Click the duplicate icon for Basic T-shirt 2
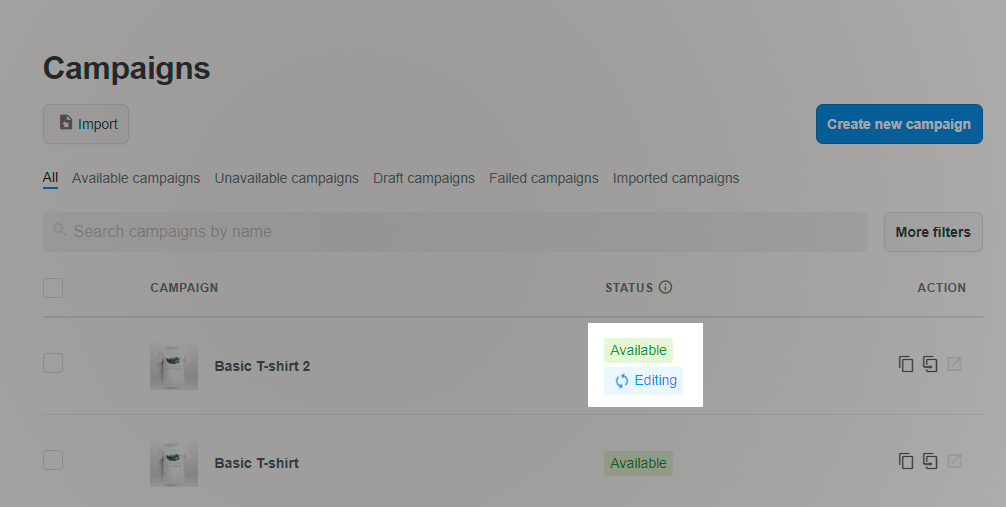This screenshot has width=1006, height=507. (x=905, y=364)
